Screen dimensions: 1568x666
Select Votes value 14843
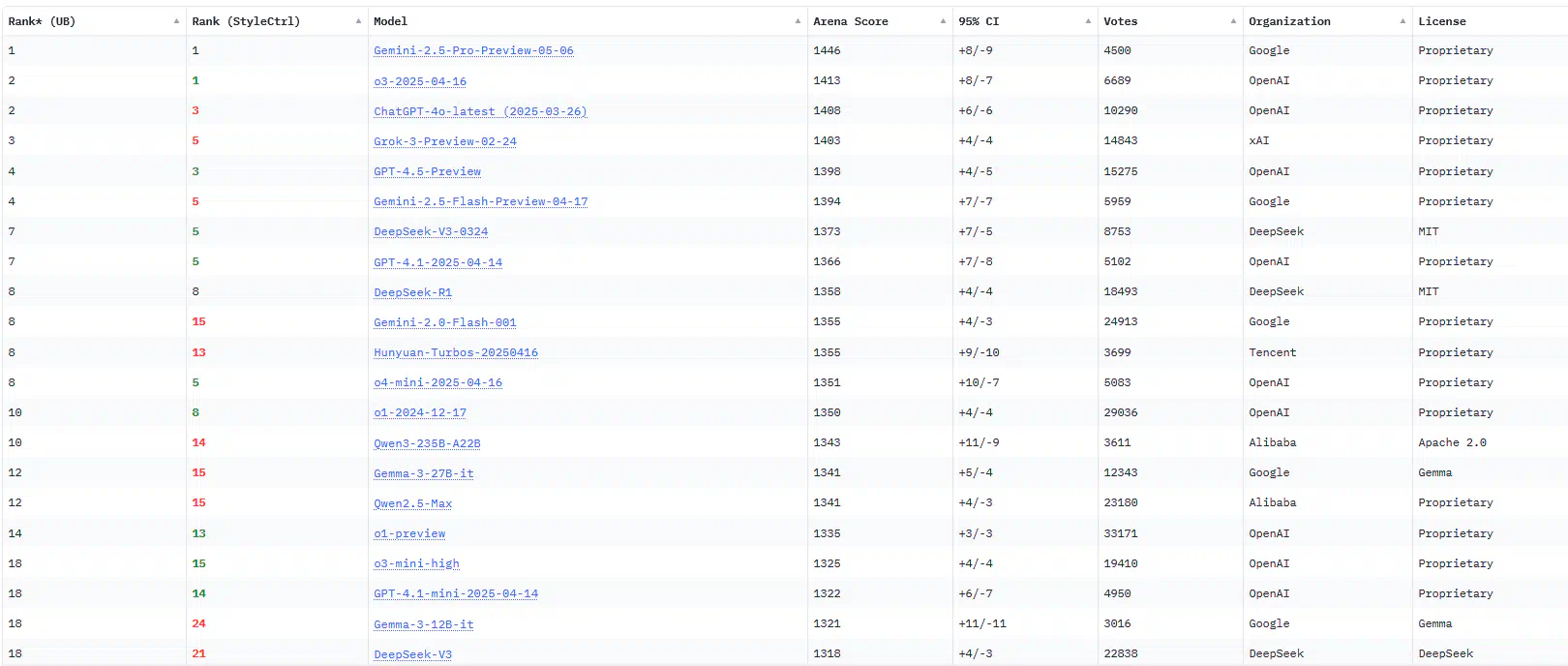pyautogui.click(x=1121, y=140)
